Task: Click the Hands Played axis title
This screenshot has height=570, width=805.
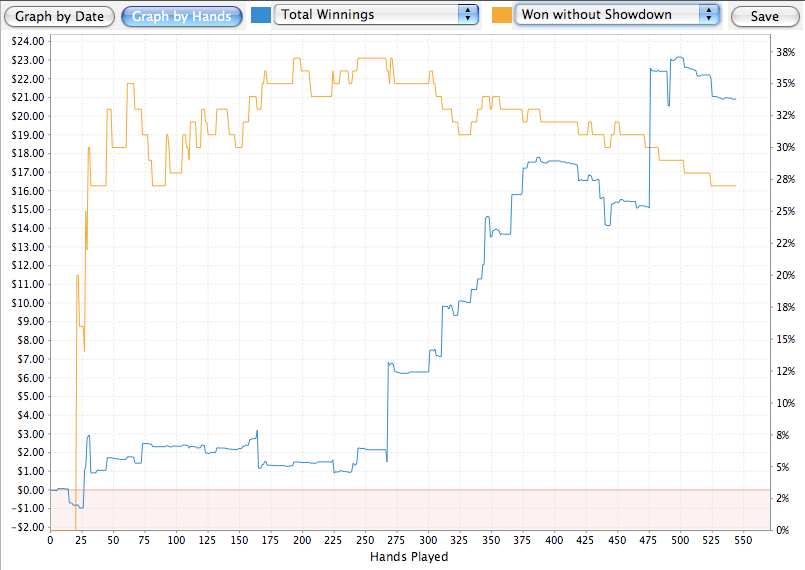Action: pyautogui.click(x=409, y=556)
